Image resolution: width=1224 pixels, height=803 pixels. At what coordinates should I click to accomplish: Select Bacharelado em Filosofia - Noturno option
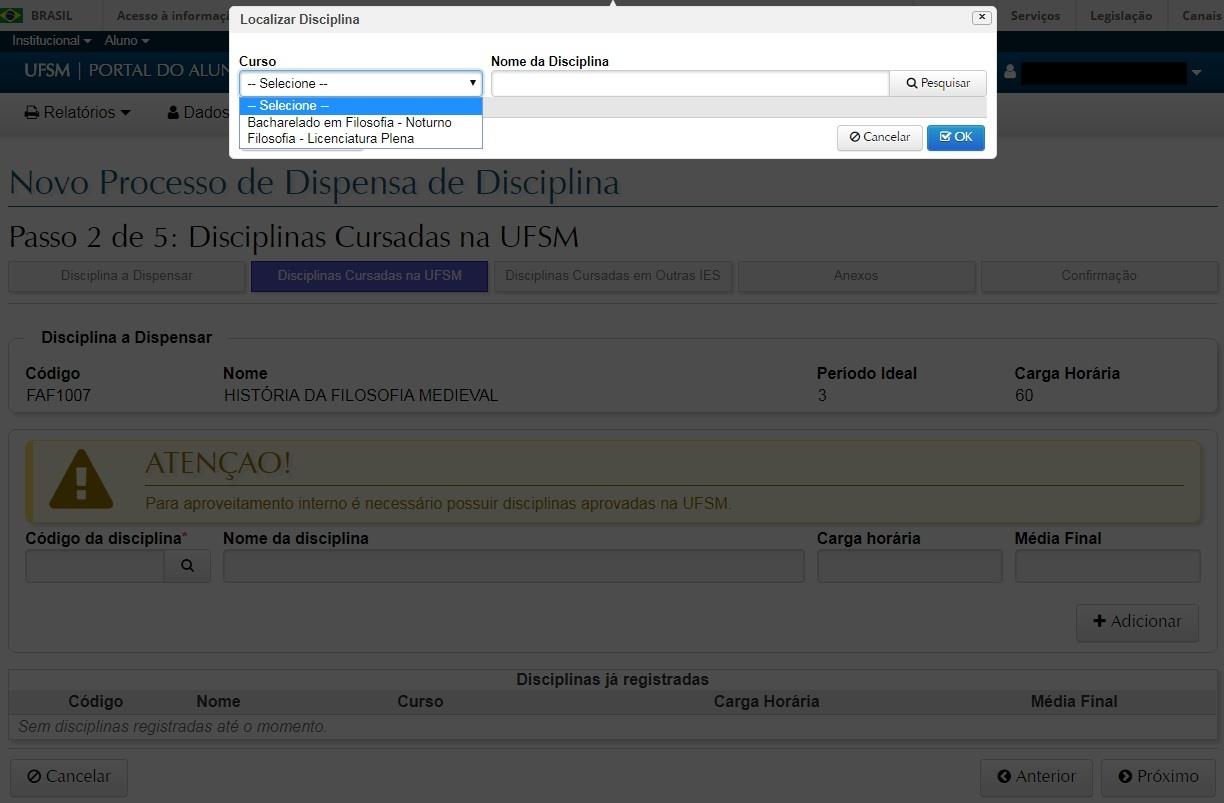coord(349,123)
